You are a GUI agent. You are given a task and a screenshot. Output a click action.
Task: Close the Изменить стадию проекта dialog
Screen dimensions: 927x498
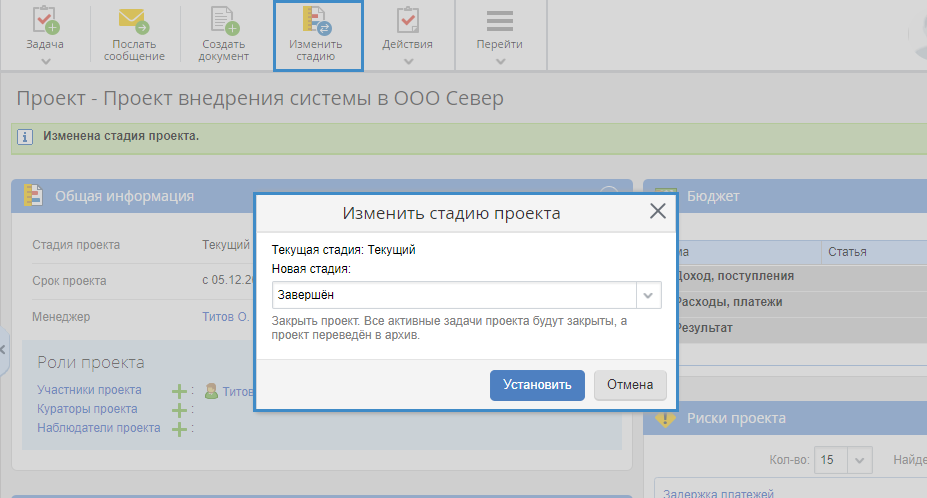point(657,211)
